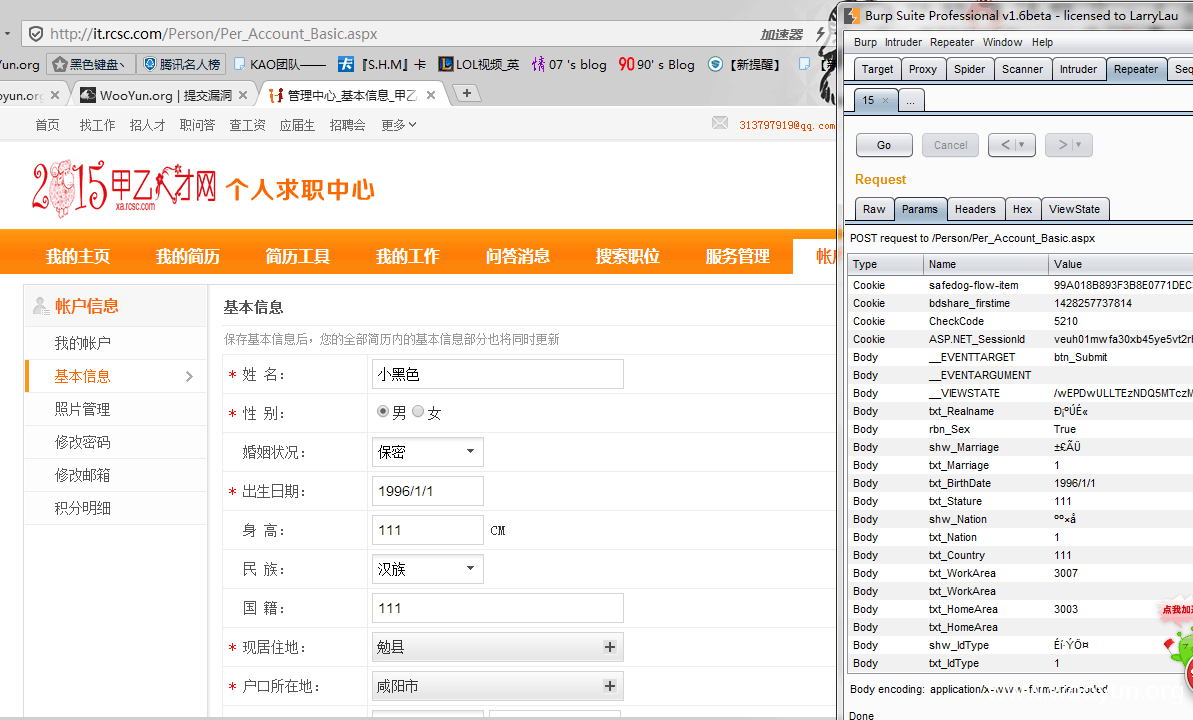Expand the 更多 navigation menu

399,125
